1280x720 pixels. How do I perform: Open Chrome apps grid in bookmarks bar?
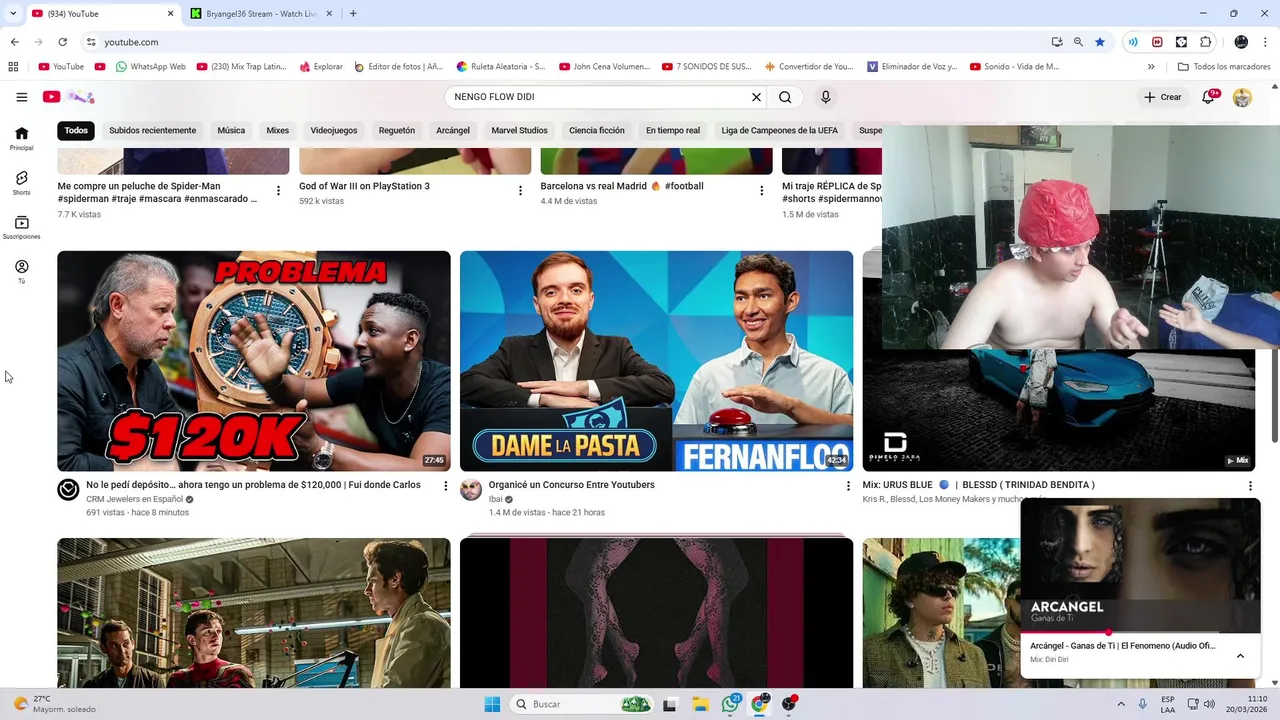tap(13, 67)
